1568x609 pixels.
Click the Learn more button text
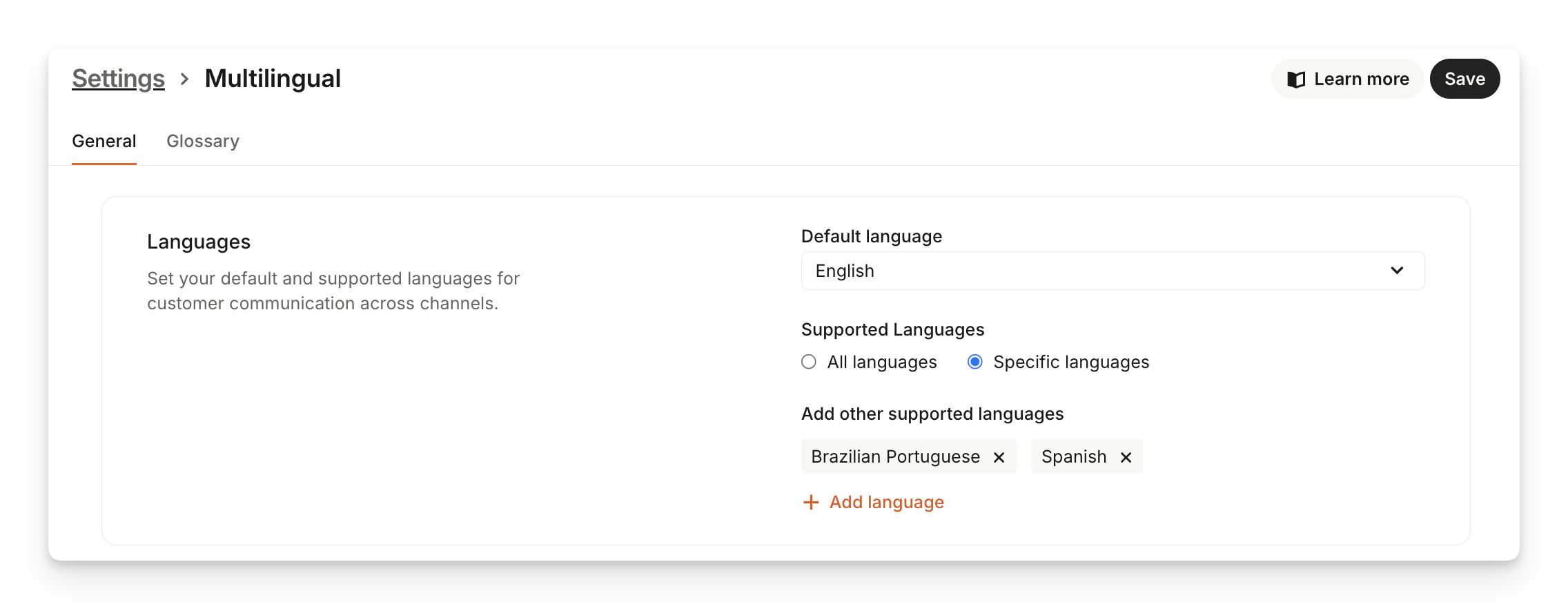click(x=1361, y=79)
